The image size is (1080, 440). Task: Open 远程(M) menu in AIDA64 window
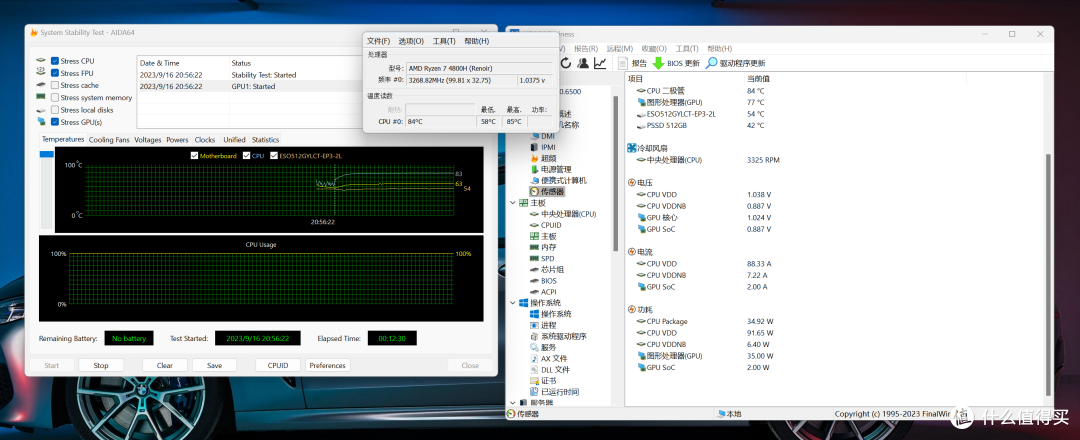(x=619, y=49)
